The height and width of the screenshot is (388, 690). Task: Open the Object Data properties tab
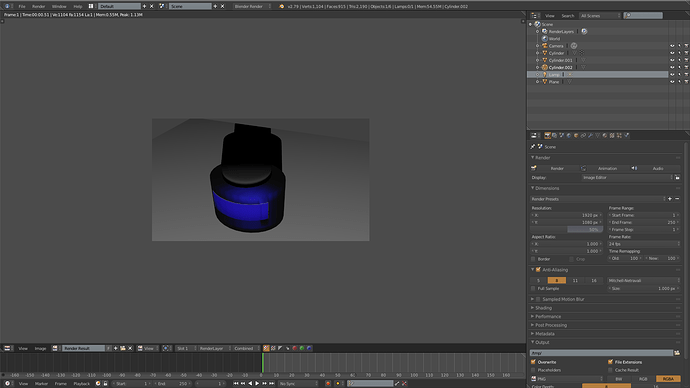[x=598, y=135]
